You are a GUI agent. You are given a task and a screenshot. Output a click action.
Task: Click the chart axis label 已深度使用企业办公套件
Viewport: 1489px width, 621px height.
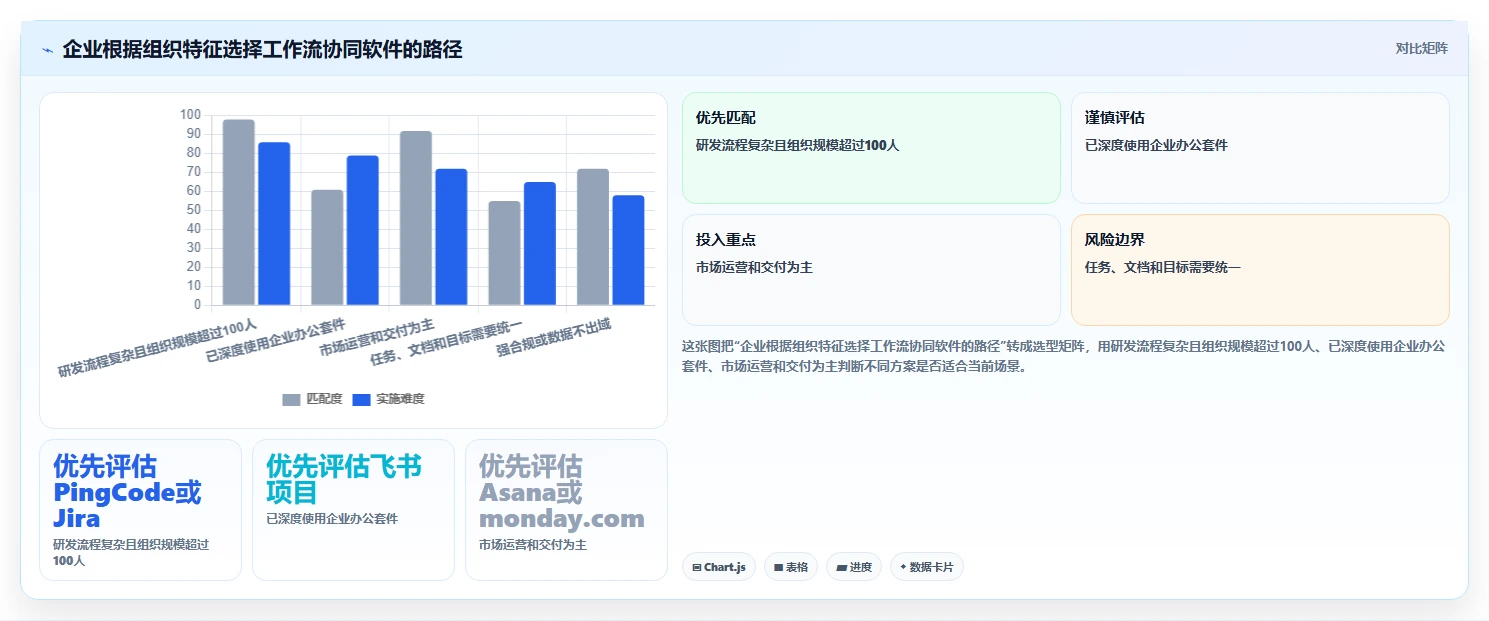click(275, 340)
